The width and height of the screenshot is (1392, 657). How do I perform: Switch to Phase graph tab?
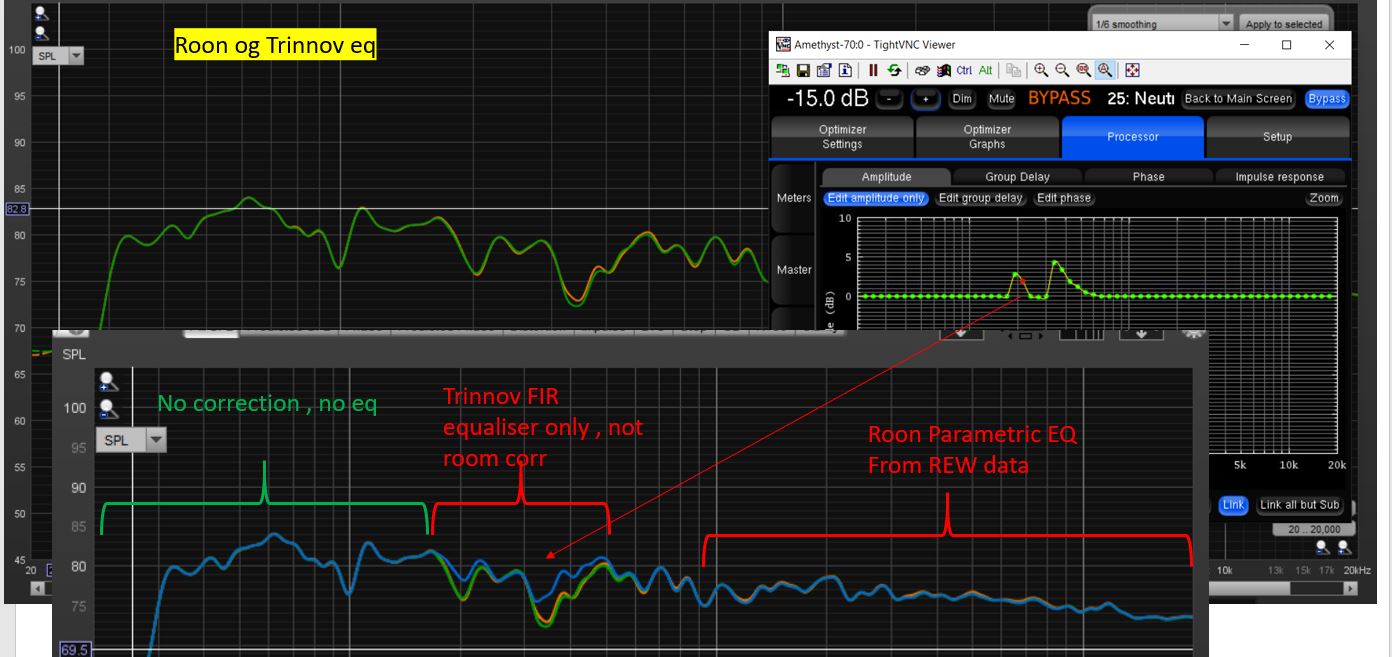(x=1148, y=177)
